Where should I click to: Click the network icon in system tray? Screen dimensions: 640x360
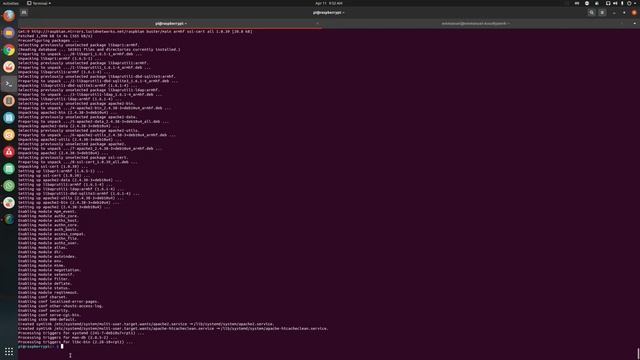pyautogui.click(x=608, y=3)
